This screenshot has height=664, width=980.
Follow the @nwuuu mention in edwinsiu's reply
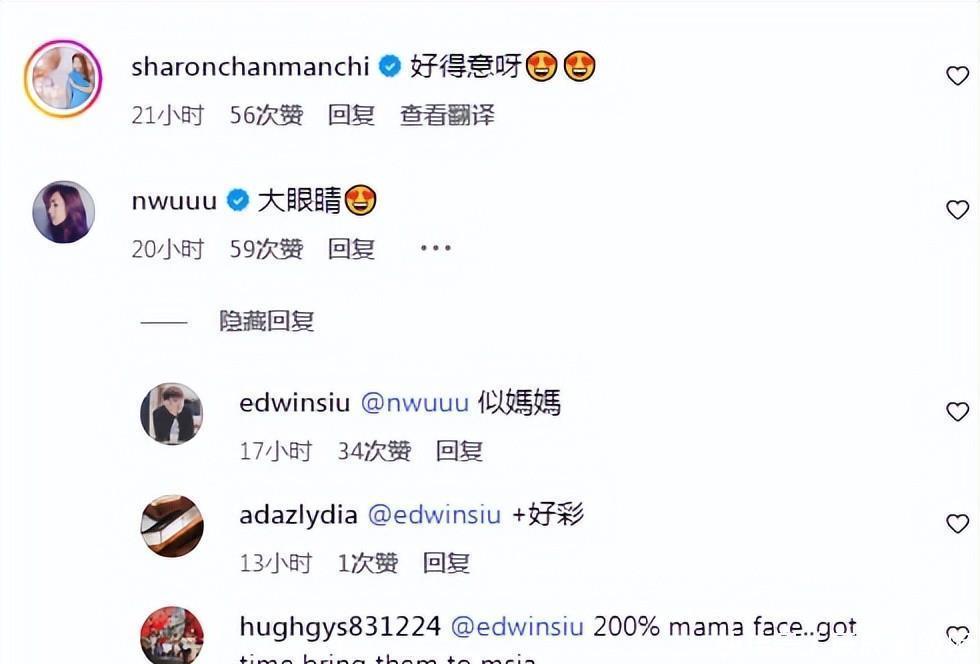[x=415, y=403]
